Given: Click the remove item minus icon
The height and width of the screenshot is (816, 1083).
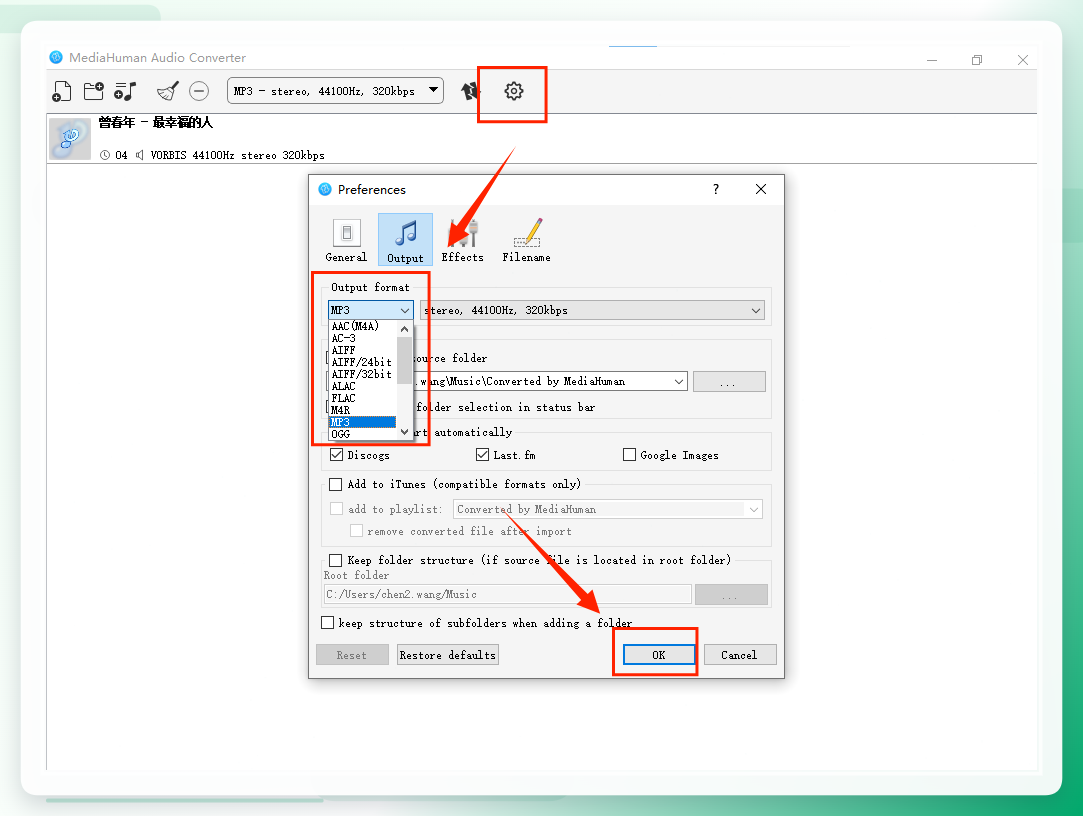Looking at the screenshot, I should point(199,91).
